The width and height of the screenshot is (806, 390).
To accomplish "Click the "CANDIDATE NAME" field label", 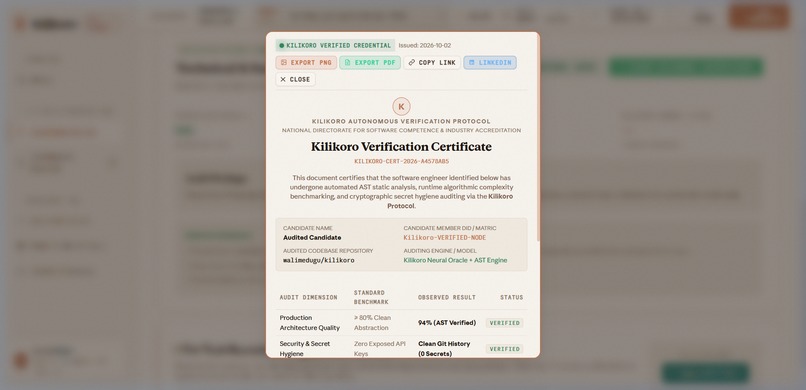I will tap(308, 228).
